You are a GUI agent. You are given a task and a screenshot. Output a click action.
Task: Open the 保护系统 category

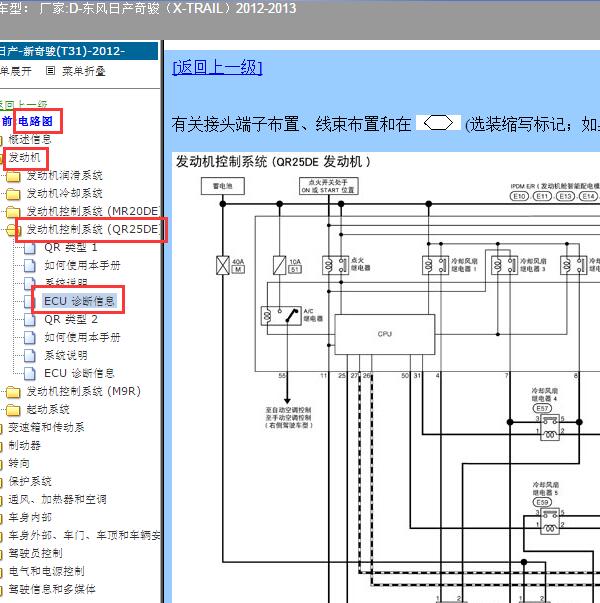tap(30, 481)
